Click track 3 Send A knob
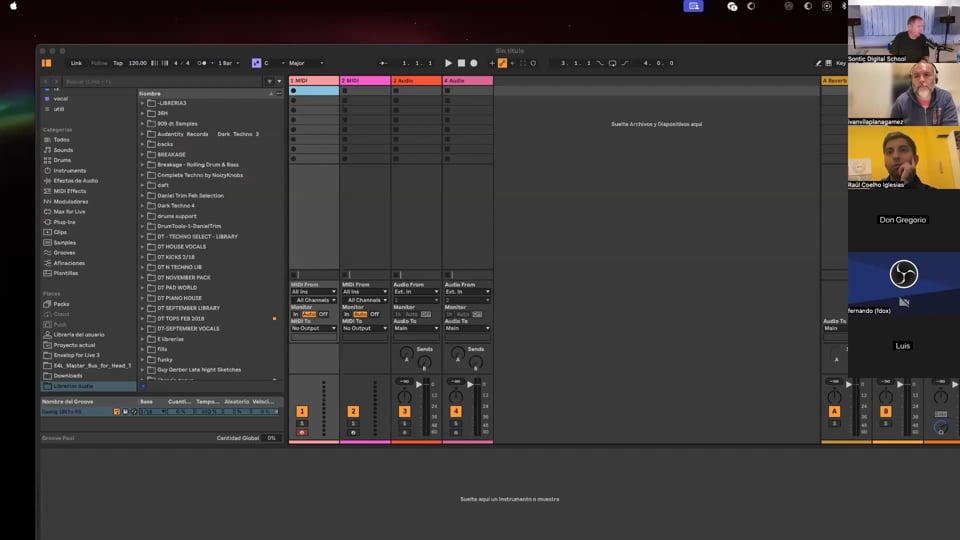 click(x=405, y=354)
